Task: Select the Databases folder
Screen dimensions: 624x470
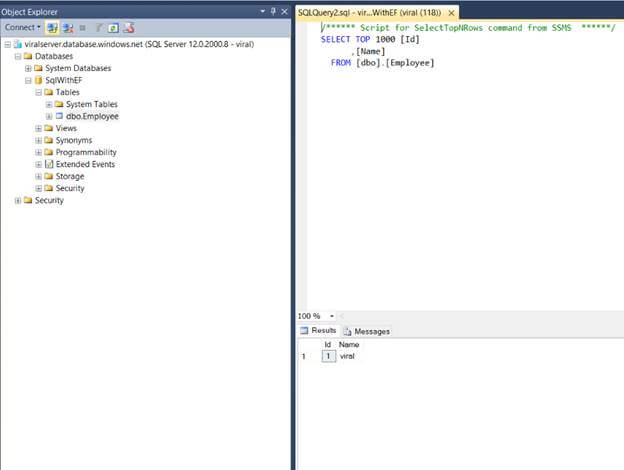Action: click(x=54, y=56)
